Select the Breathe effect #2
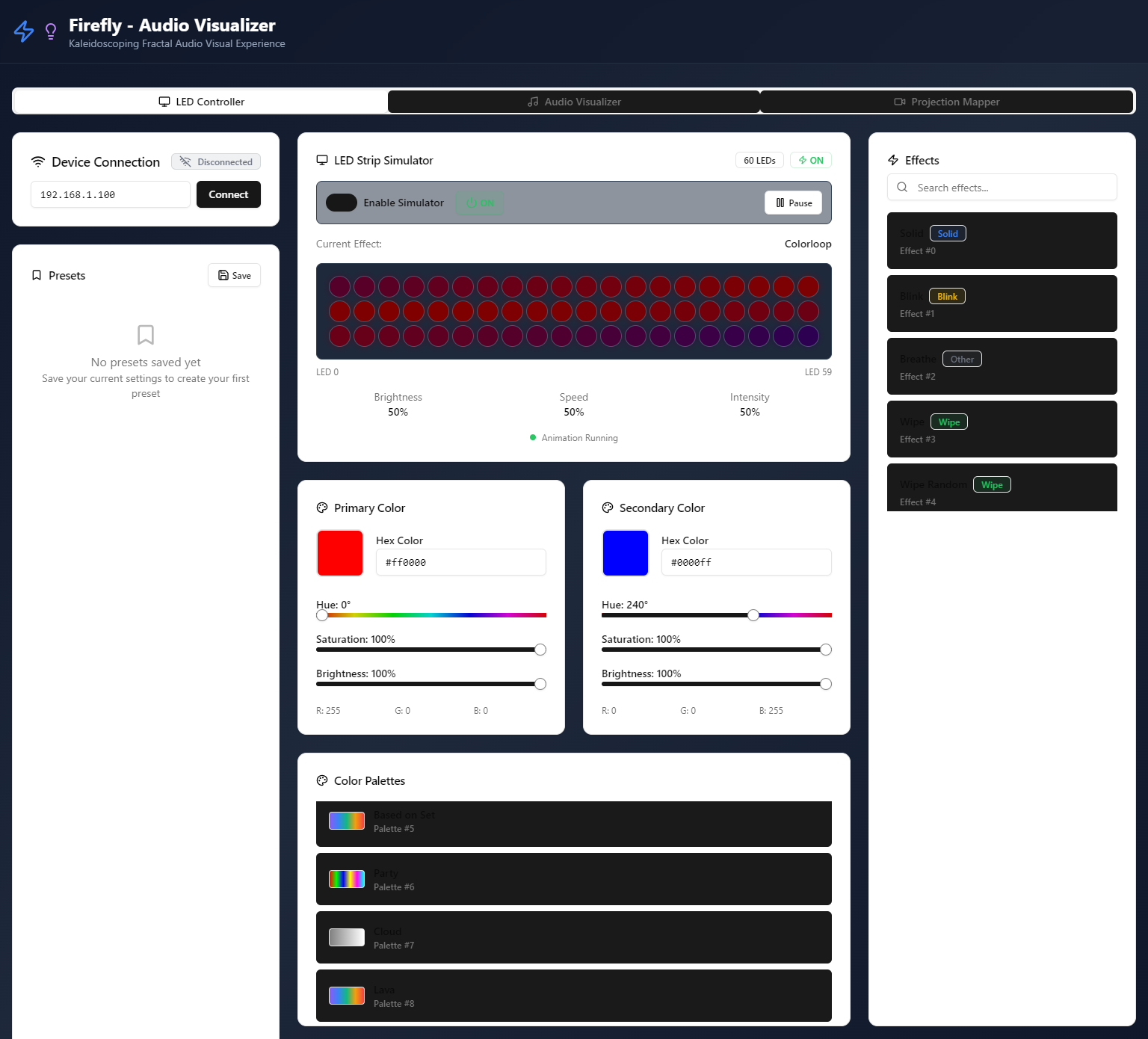Screen dimensions: 1148x1039 [x=1002, y=366]
